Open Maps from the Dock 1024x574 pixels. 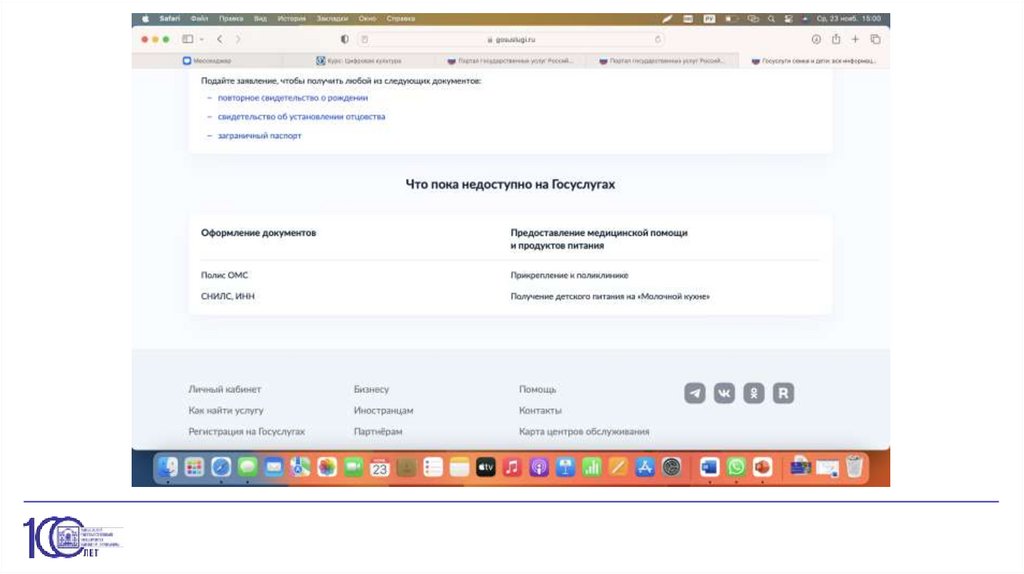point(300,468)
